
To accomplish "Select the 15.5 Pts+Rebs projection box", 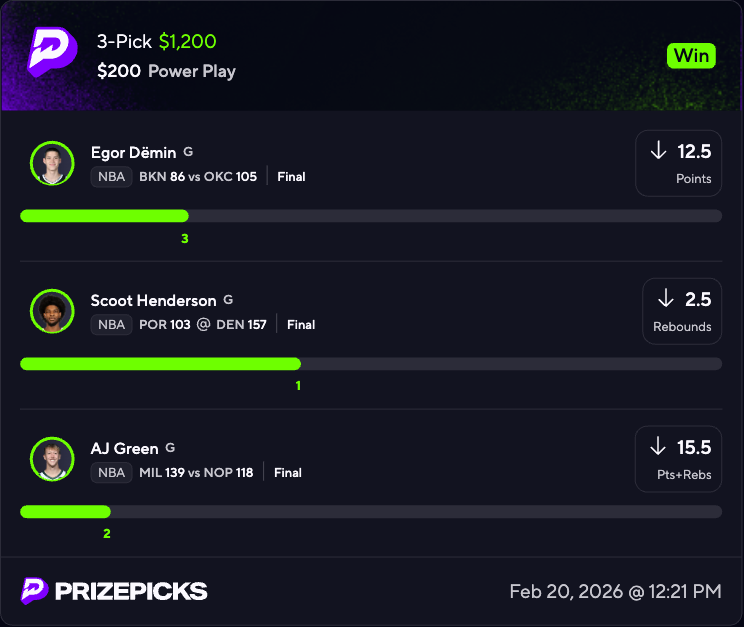I will point(679,459).
